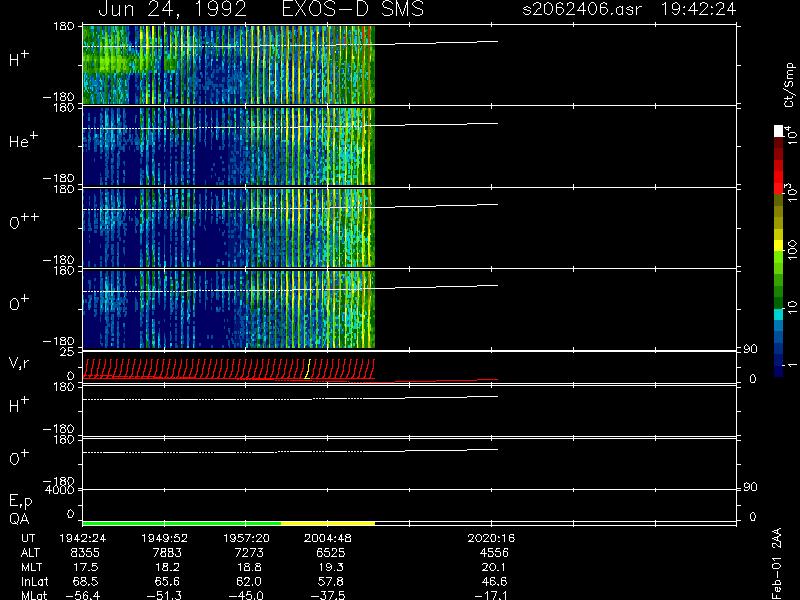Click the 'UT' row label
Image resolution: width=800 pixels, height=600 pixels.
(x=29, y=538)
